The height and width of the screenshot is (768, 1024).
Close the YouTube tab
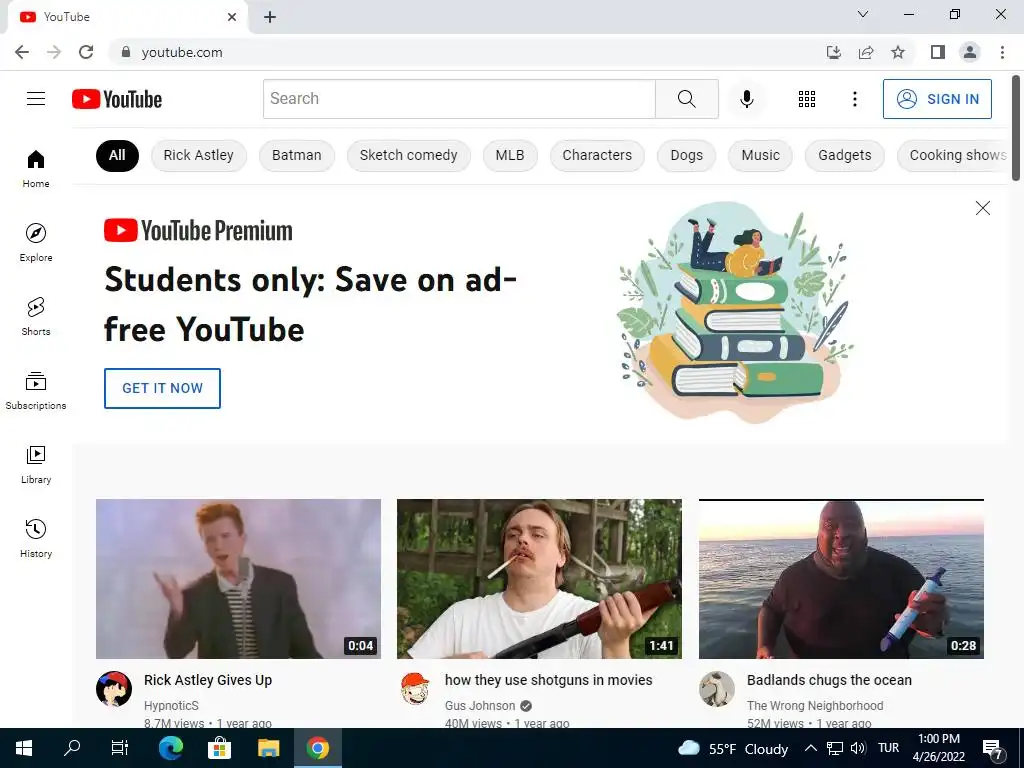pos(232,17)
